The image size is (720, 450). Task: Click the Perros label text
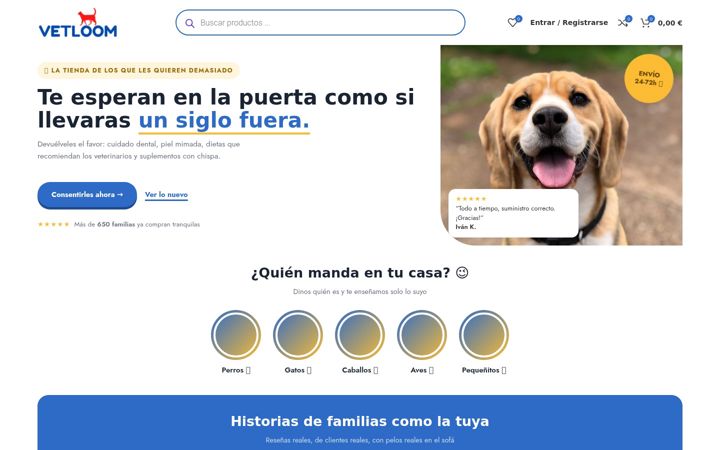pyautogui.click(x=232, y=370)
